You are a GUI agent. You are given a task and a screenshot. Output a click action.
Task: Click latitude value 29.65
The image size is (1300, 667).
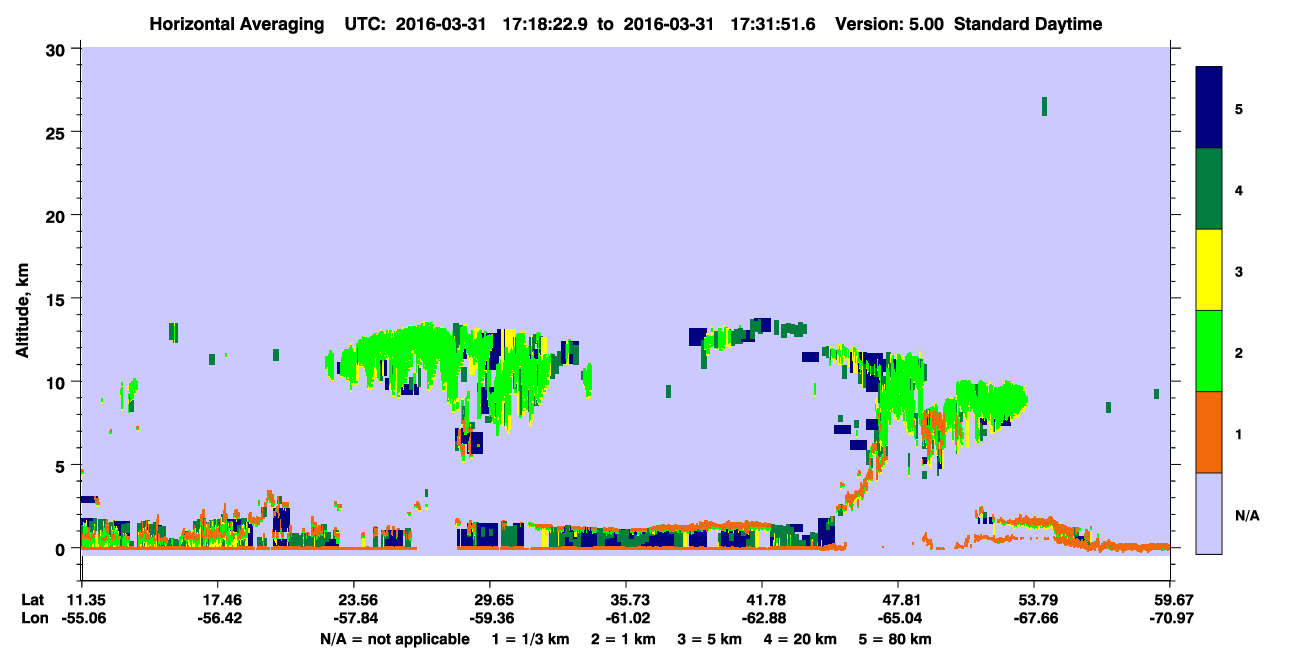click(489, 600)
